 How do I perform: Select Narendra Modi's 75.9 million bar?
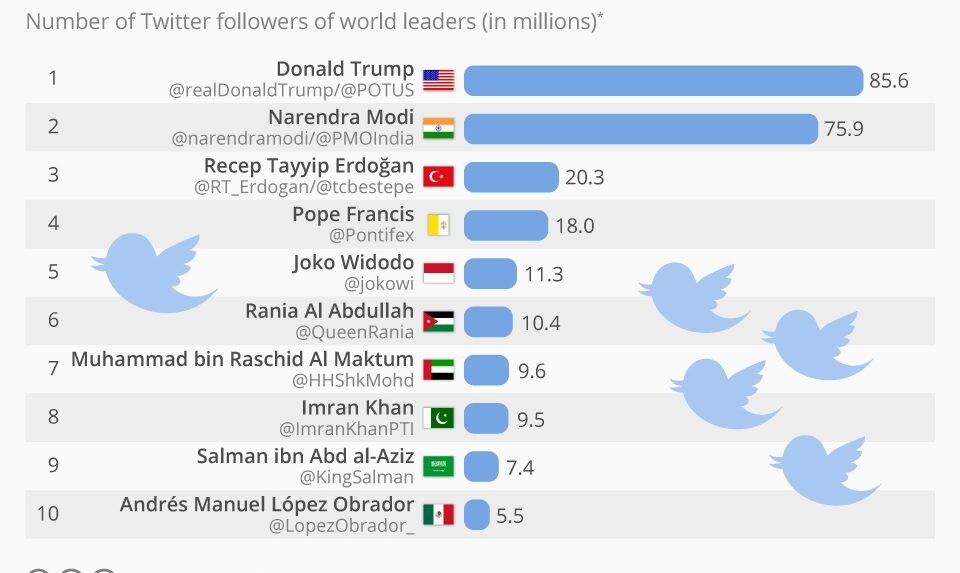coord(640,128)
